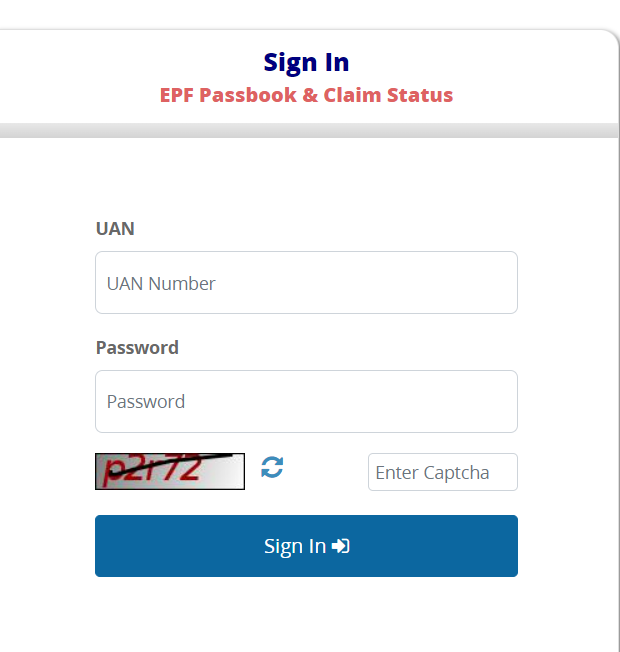Click the Sign In label on blue button
620x652 pixels.
[x=294, y=546]
